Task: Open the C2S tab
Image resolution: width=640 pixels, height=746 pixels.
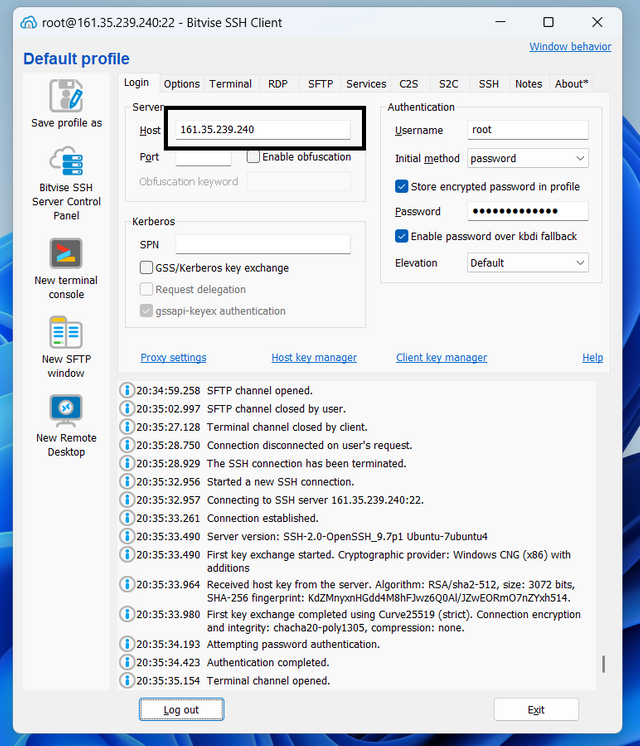Action: [x=409, y=84]
